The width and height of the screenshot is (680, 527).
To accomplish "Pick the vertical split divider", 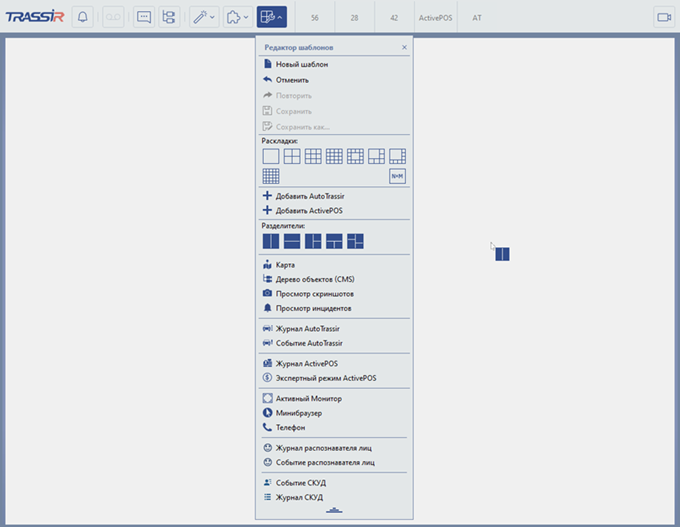I will click(271, 241).
